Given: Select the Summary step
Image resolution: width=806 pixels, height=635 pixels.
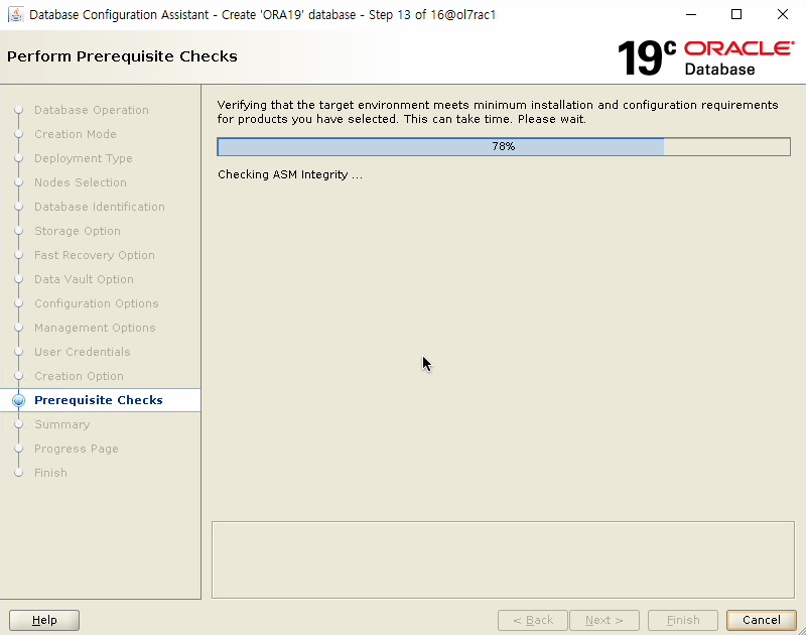Looking at the screenshot, I should coord(62,424).
